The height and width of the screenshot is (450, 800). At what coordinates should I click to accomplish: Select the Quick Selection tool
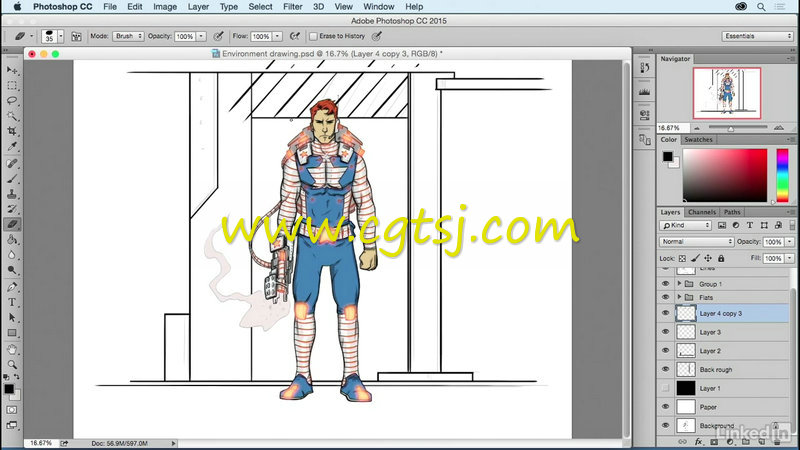tap(12, 116)
